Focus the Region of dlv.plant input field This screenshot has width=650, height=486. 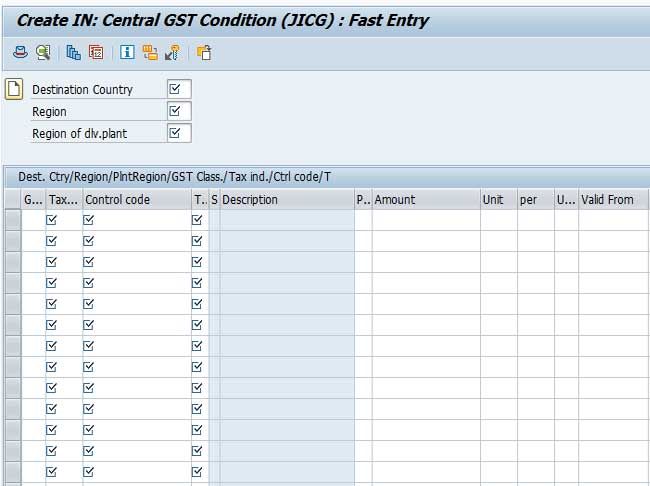click(179, 133)
